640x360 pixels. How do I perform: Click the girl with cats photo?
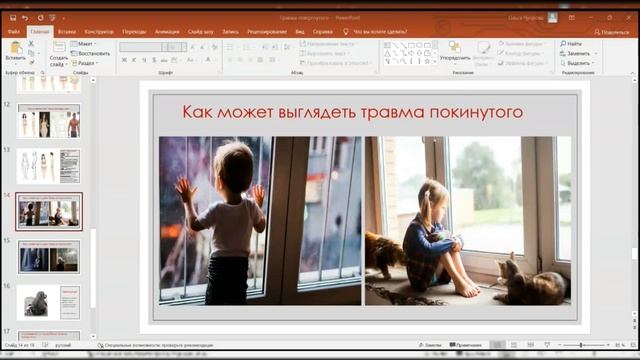coord(468,221)
